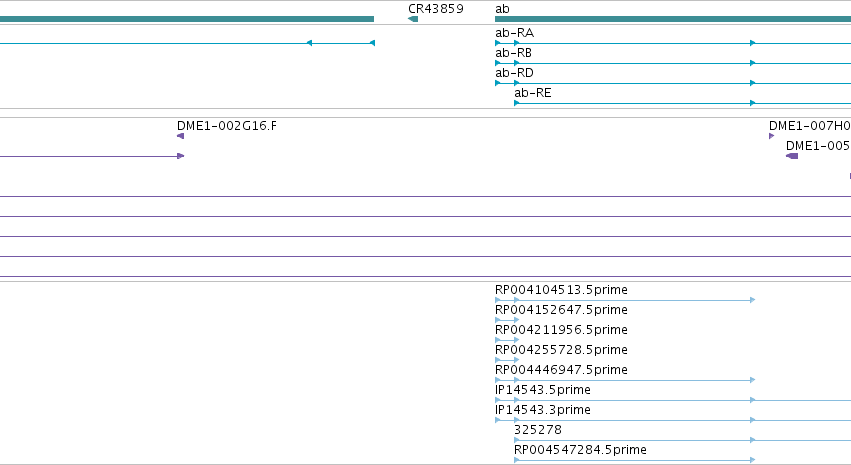Select the RP004152647.5prime short arrow

(507, 320)
